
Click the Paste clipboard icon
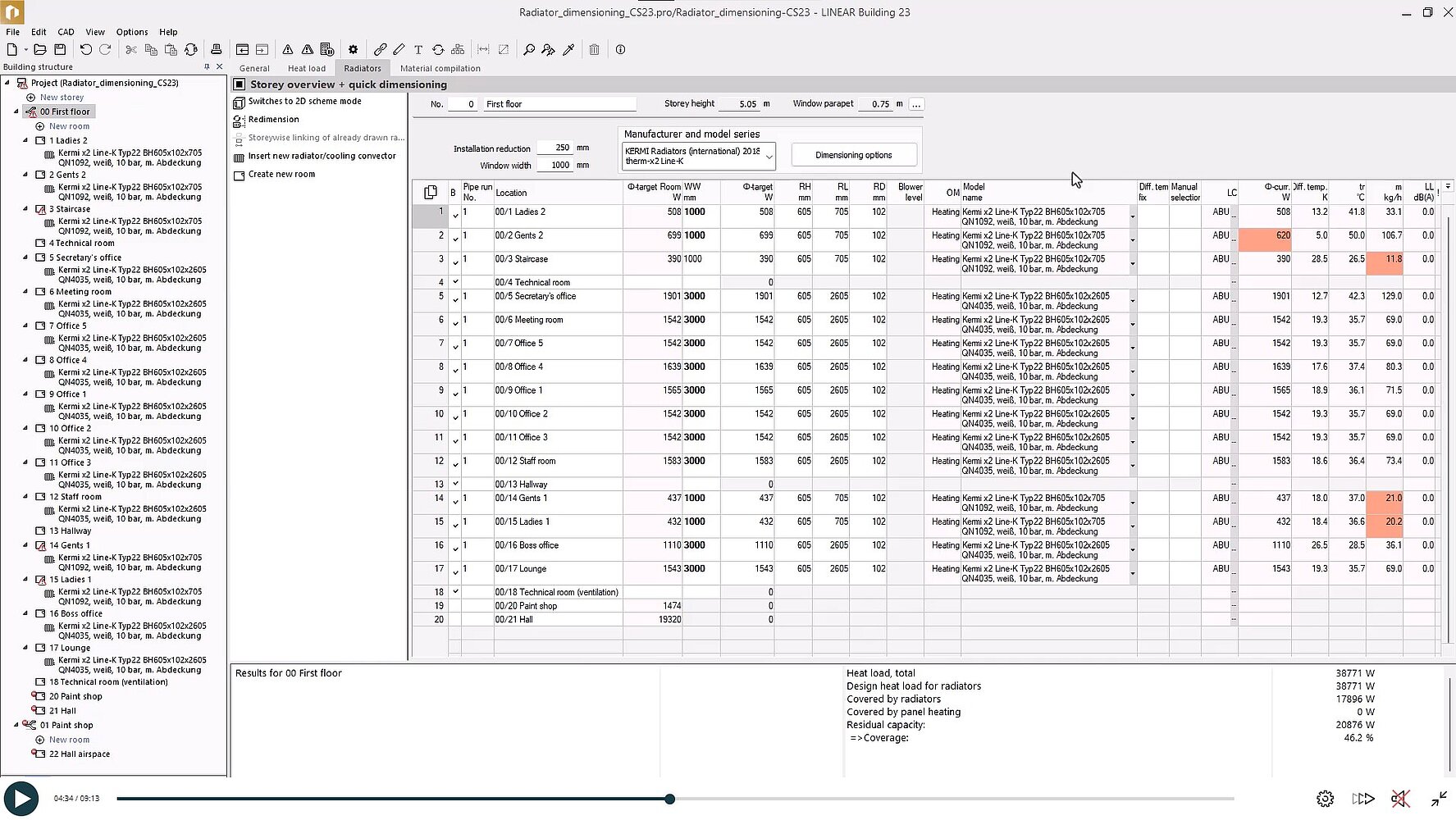click(x=171, y=50)
